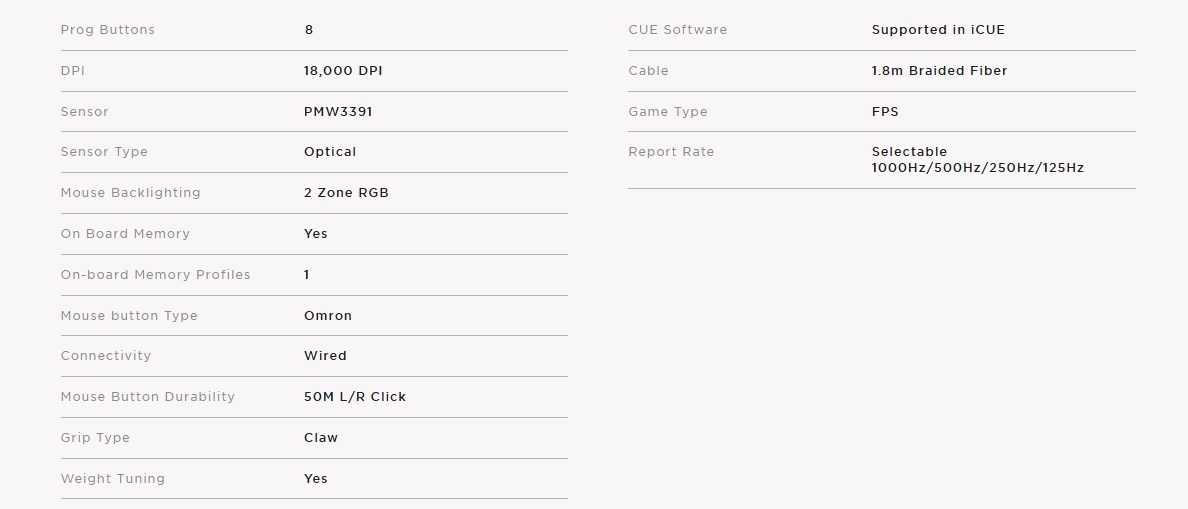Click the Weight Tuning label
The width and height of the screenshot is (1188, 509).
pos(113,479)
